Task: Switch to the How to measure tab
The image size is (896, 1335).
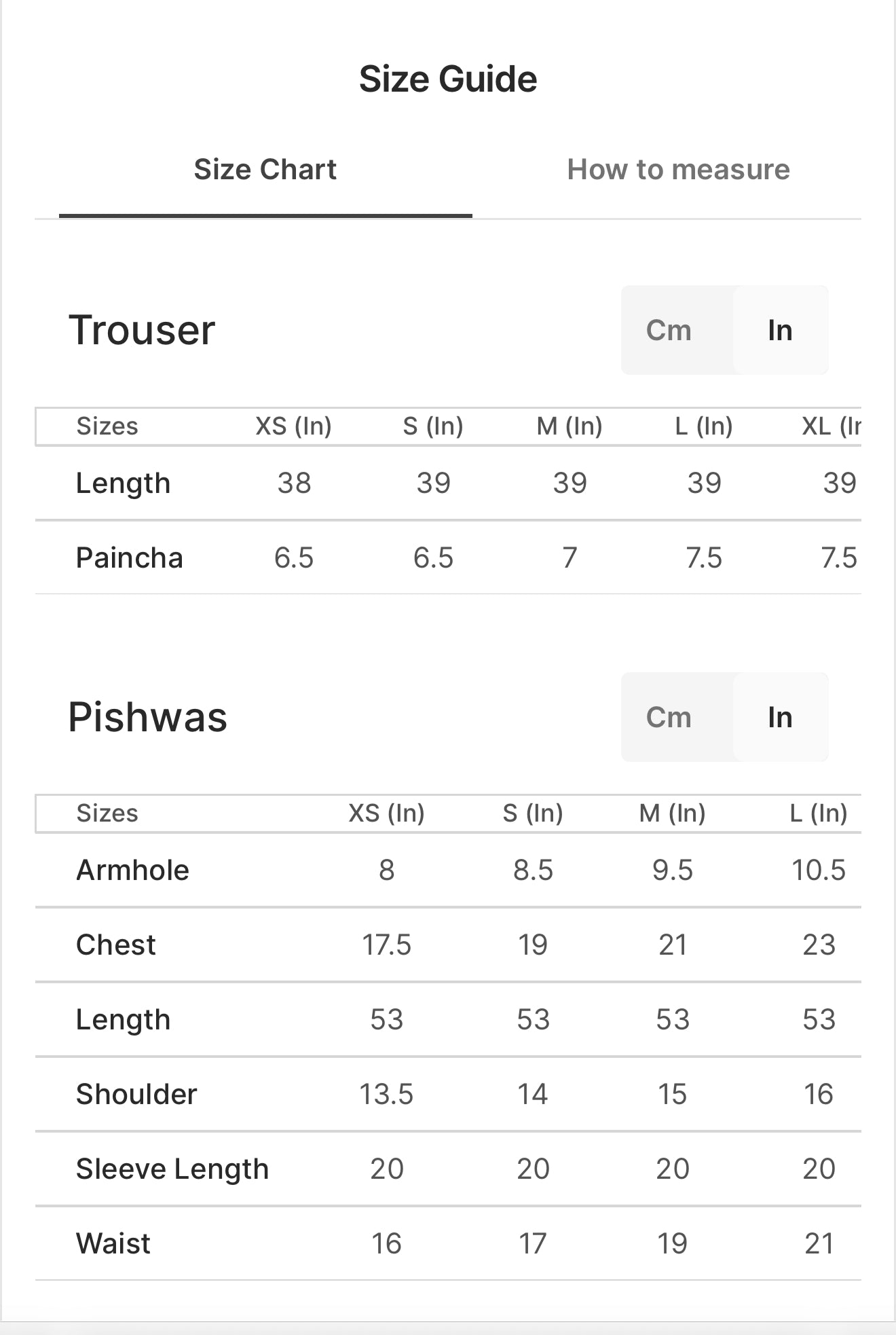Action: click(x=678, y=170)
